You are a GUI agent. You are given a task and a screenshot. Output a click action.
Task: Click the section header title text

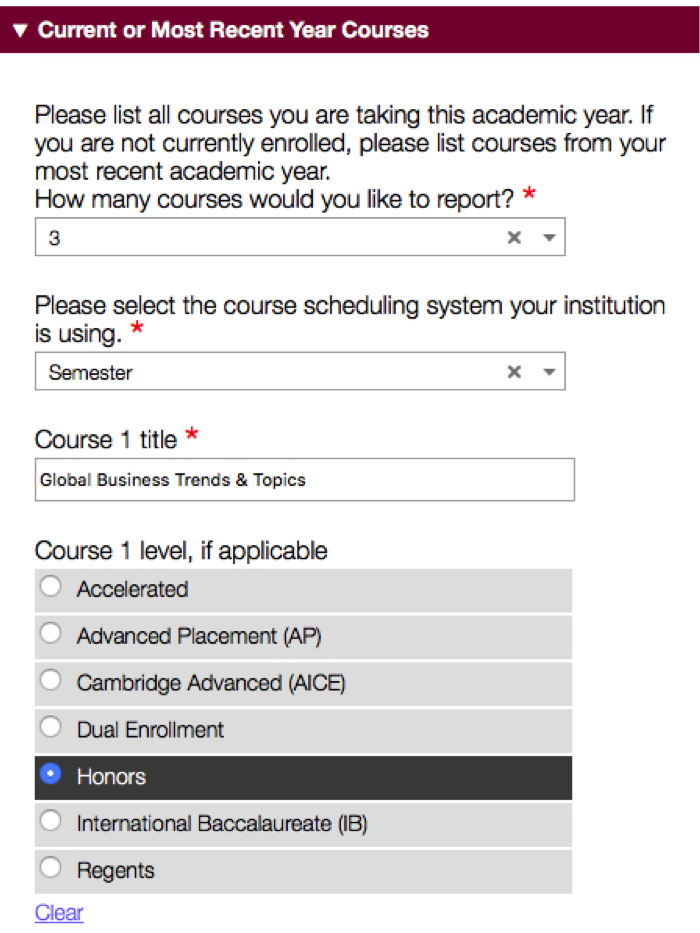pyautogui.click(x=233, y=31)
